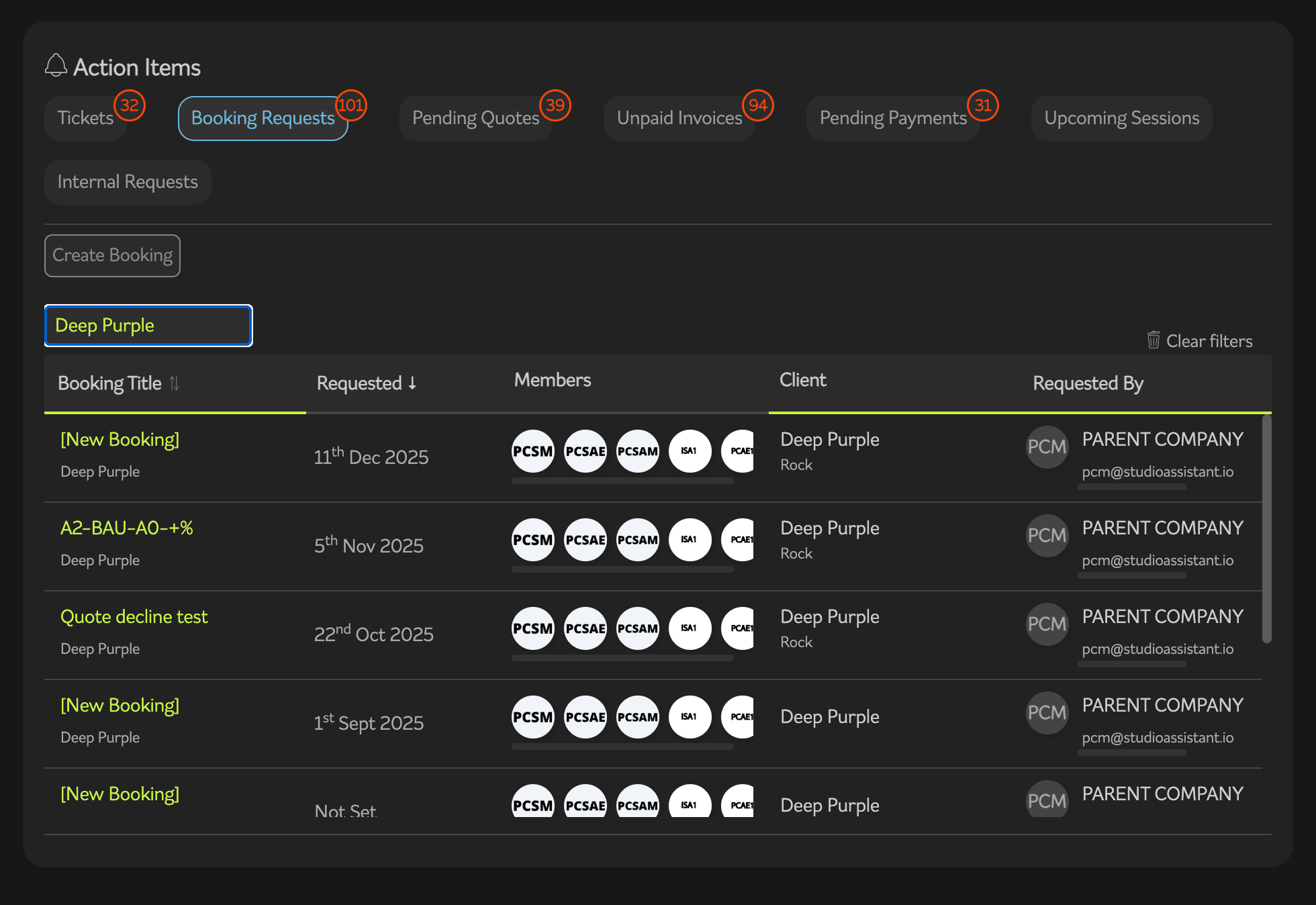This screenshot has width=1316, height=905.
Task: Click the 101 badge on Booking Requests
Action: coord(350,105)
